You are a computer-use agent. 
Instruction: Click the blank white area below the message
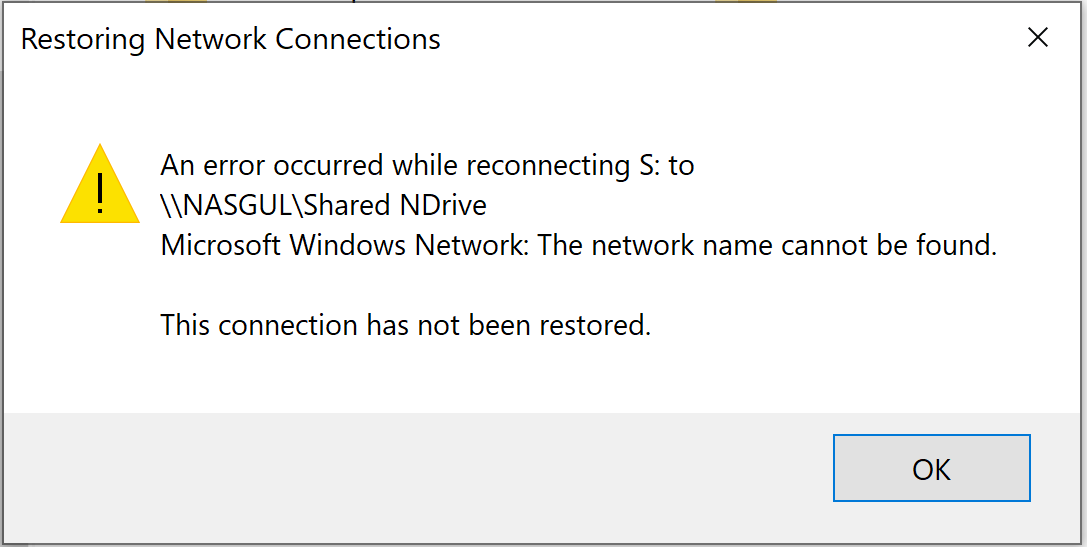(x=541, y=378)
